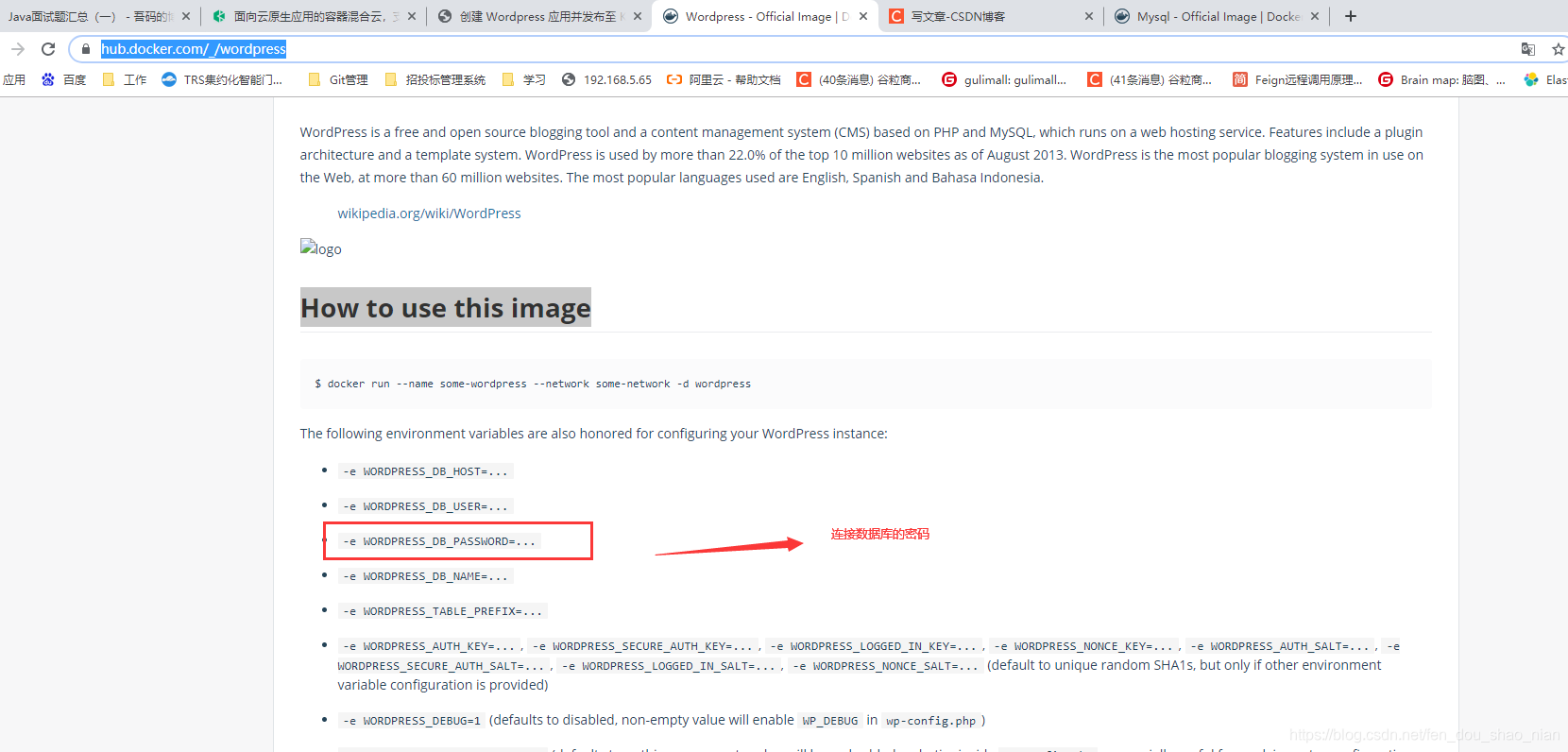This screenshot has height=752, width=1568.
Task: Click the WORDPRESS_LOGGED_IN_SALT variable
Action: point(669,666)
